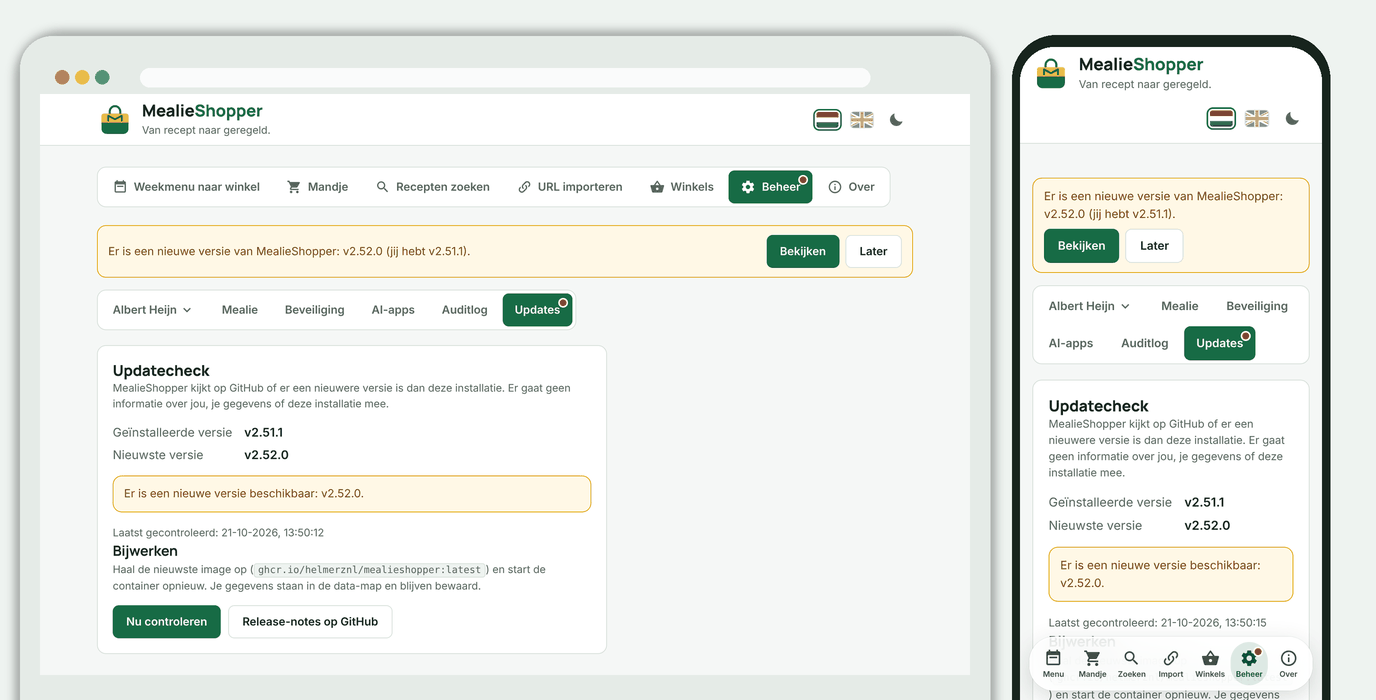This screenshot has width=1376, height=700.
Task: Tap Winkels basket icon in mobile bottom bar
Action: (1210, 663)
